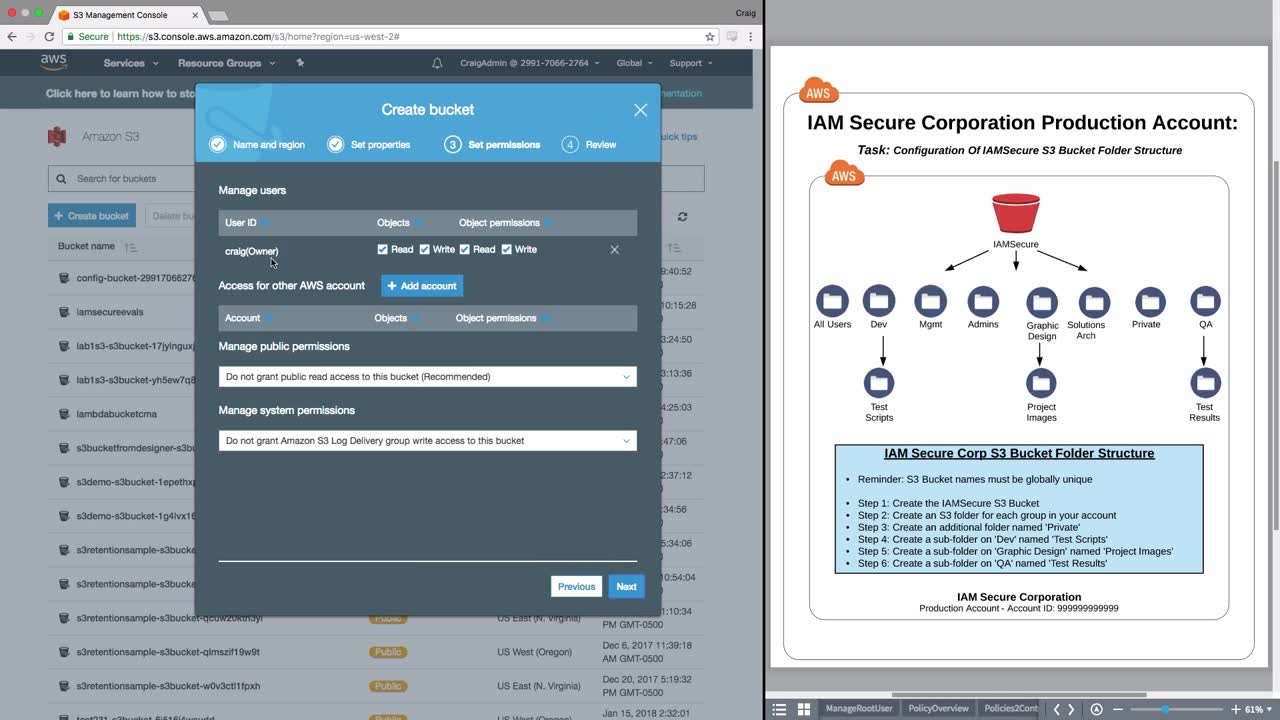Expand the Services menu

pos(131,63)
